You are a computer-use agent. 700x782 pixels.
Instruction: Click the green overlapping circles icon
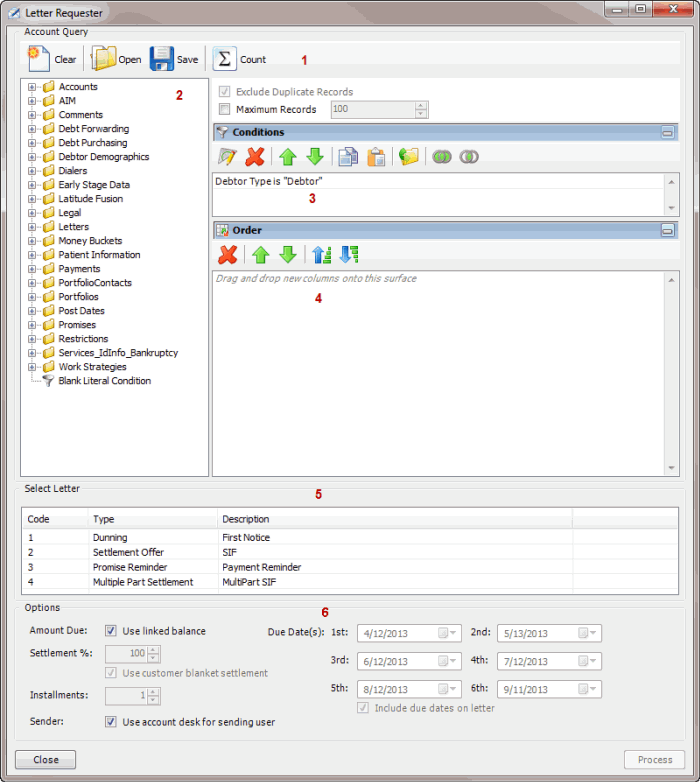click(442, 157)
